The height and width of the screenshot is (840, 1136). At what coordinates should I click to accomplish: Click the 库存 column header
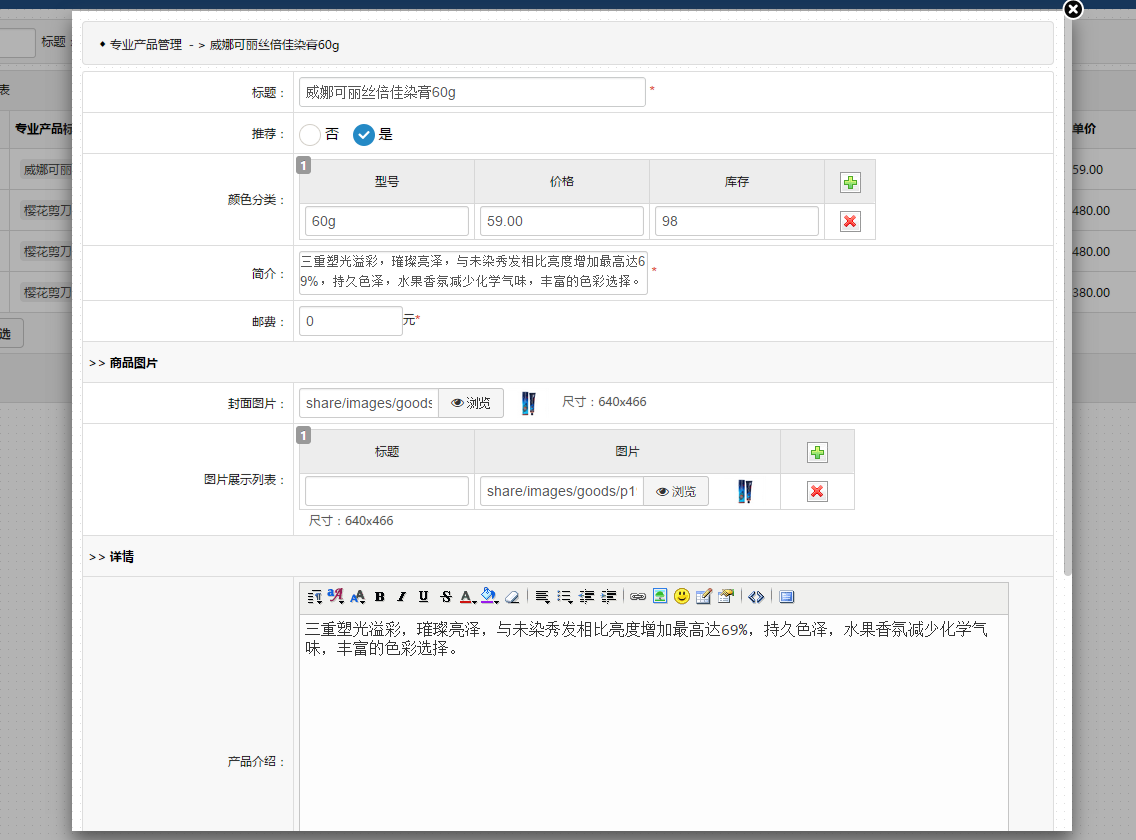(737, 182)
